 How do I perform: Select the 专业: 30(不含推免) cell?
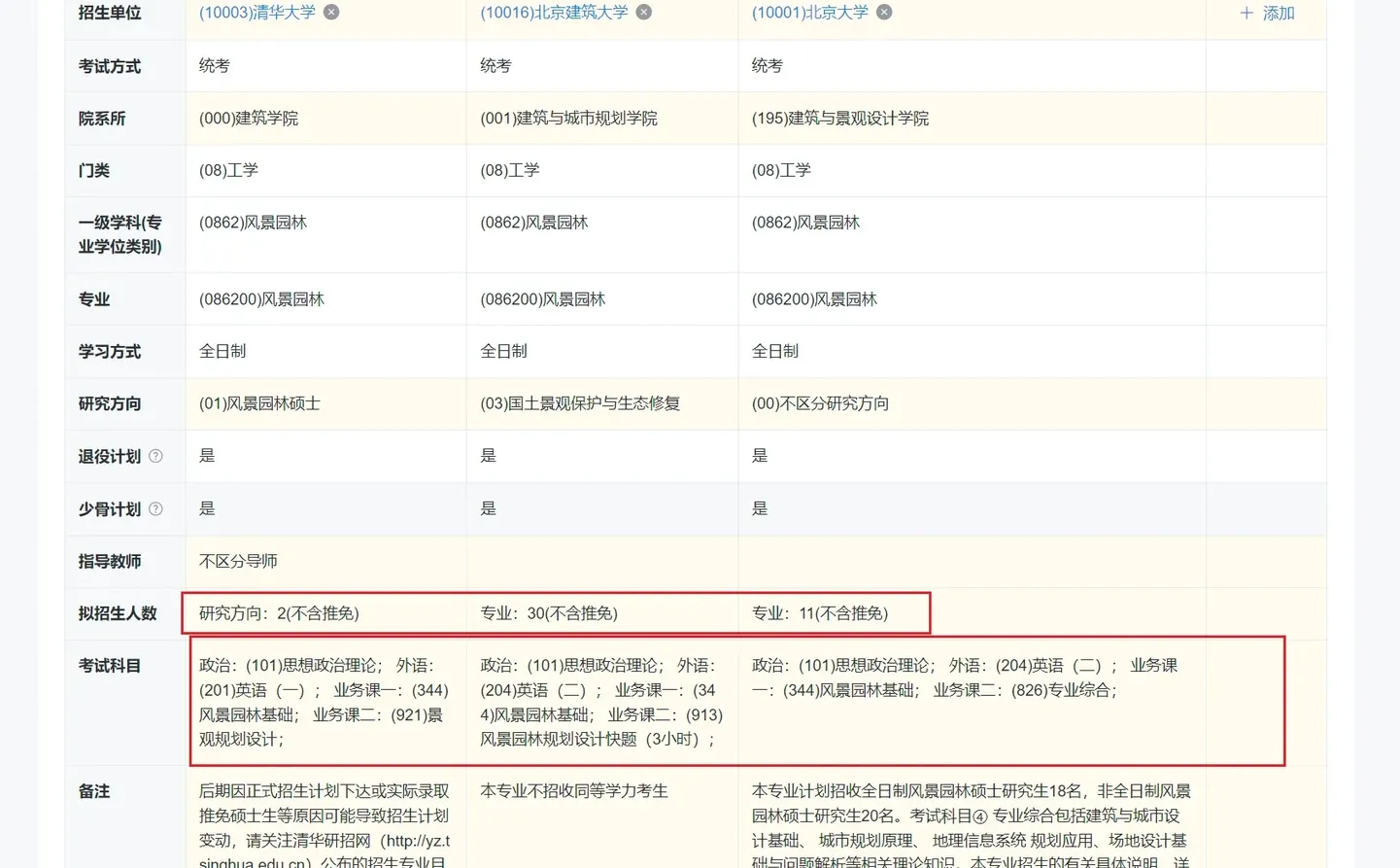coord(552,612)
